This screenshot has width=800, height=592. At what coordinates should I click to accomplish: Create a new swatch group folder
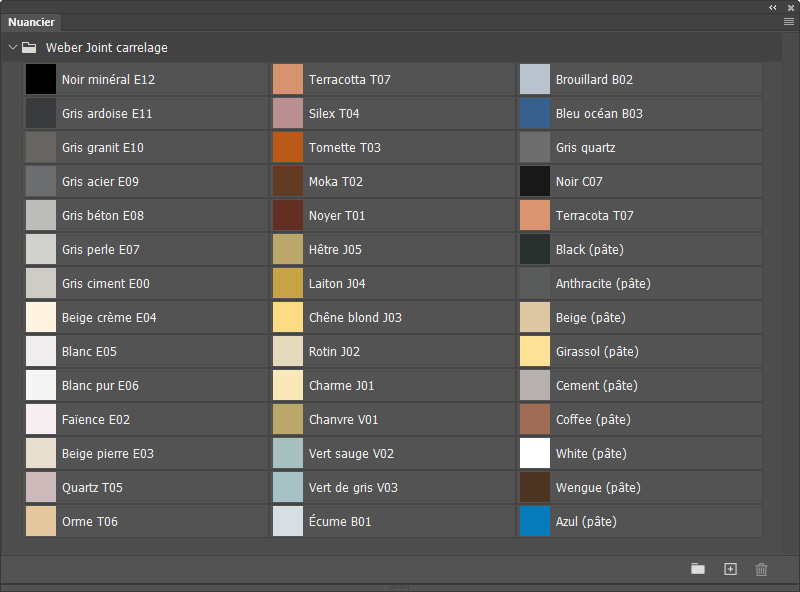(698, 569)
